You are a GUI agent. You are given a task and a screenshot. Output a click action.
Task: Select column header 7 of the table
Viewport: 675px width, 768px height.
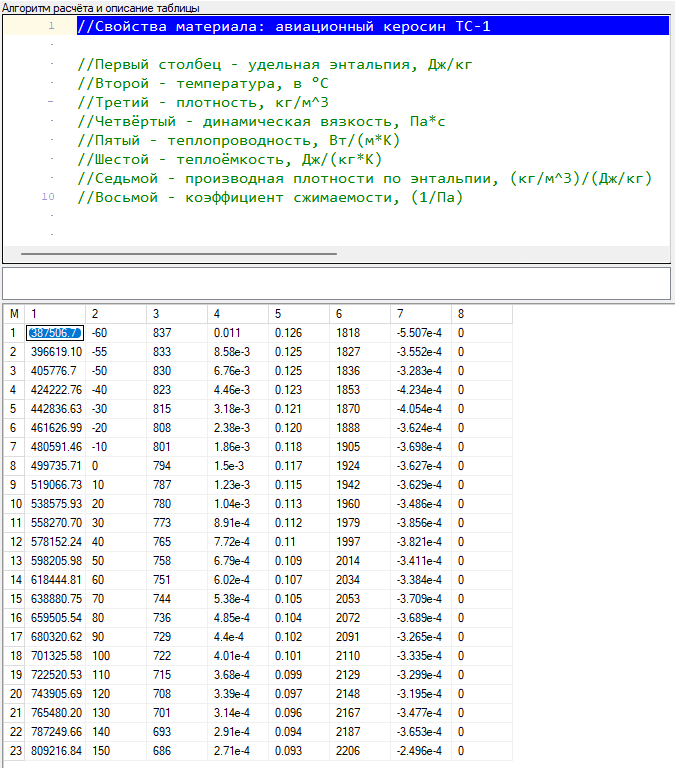(x=420, y=314)
